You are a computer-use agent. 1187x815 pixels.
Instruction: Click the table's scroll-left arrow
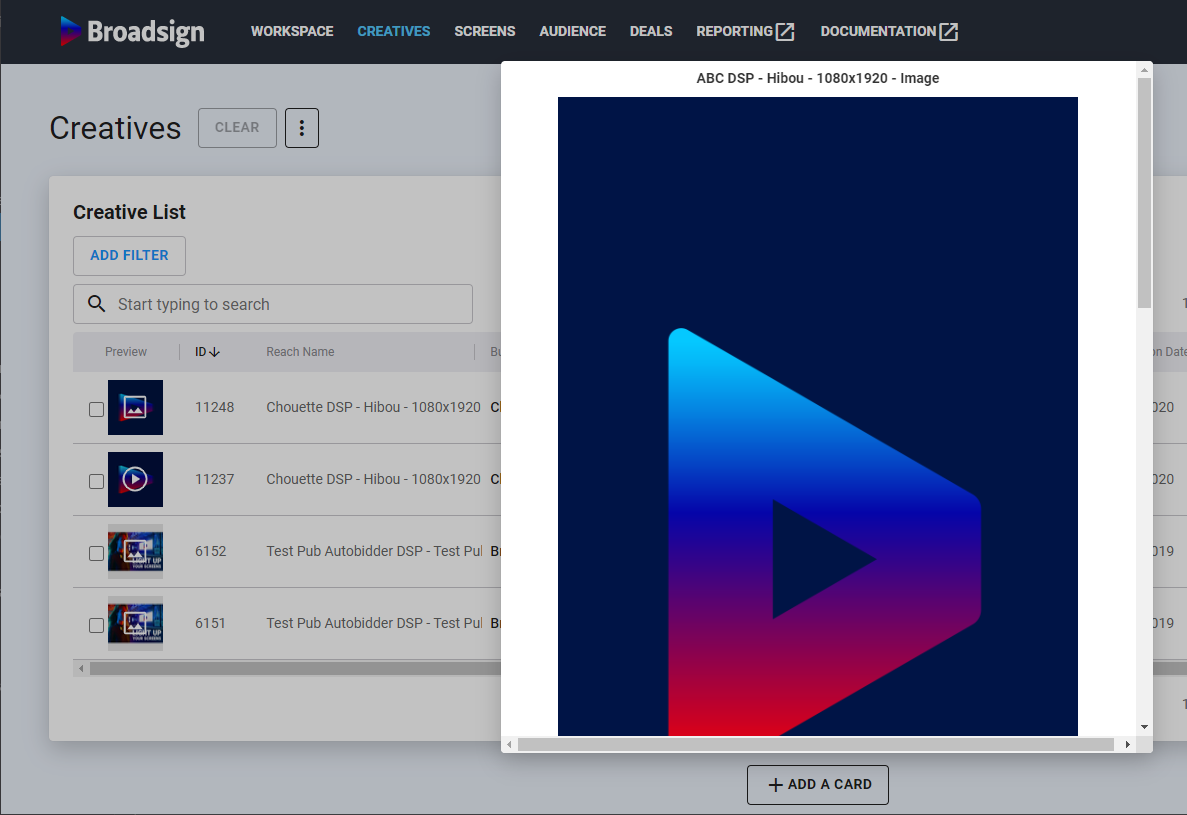coord(81,668)
